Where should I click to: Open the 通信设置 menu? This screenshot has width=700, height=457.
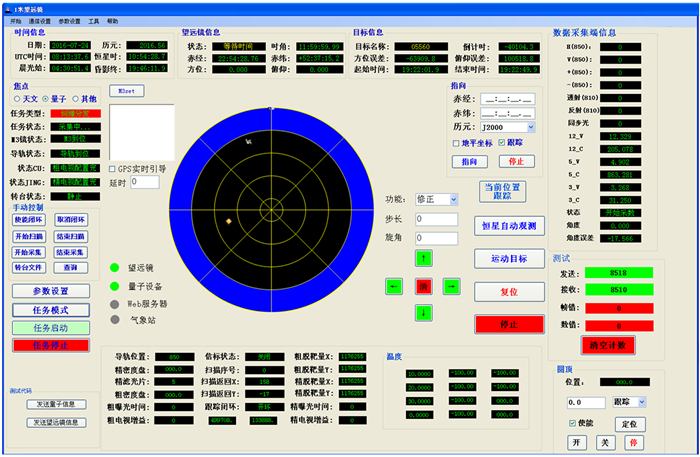(x=42, y=20)
